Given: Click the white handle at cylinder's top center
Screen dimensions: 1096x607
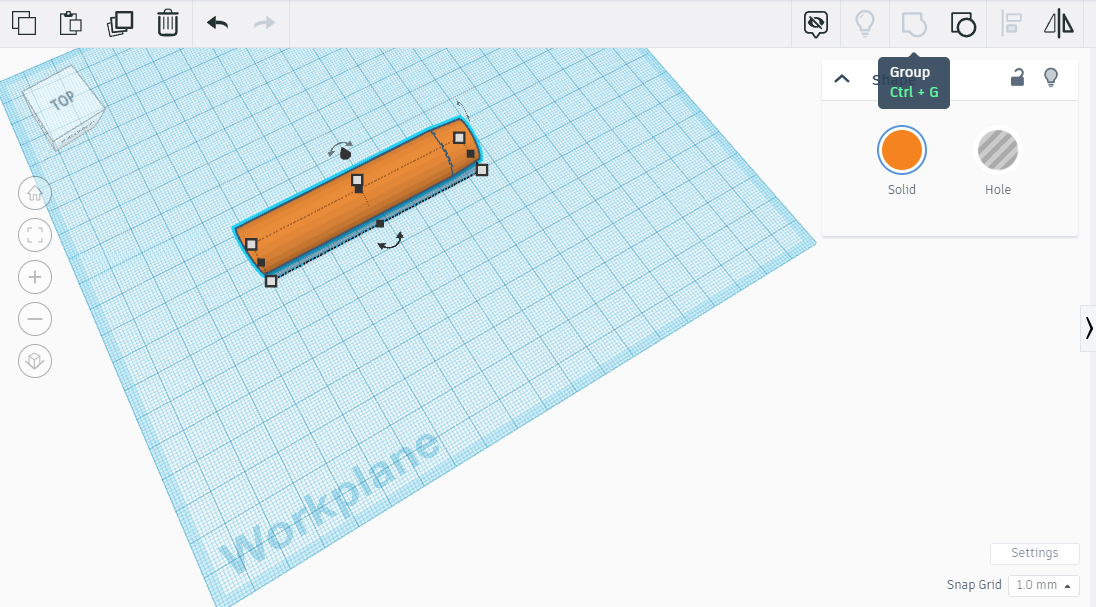Looking at the screenshot, I should pos(356,180).
